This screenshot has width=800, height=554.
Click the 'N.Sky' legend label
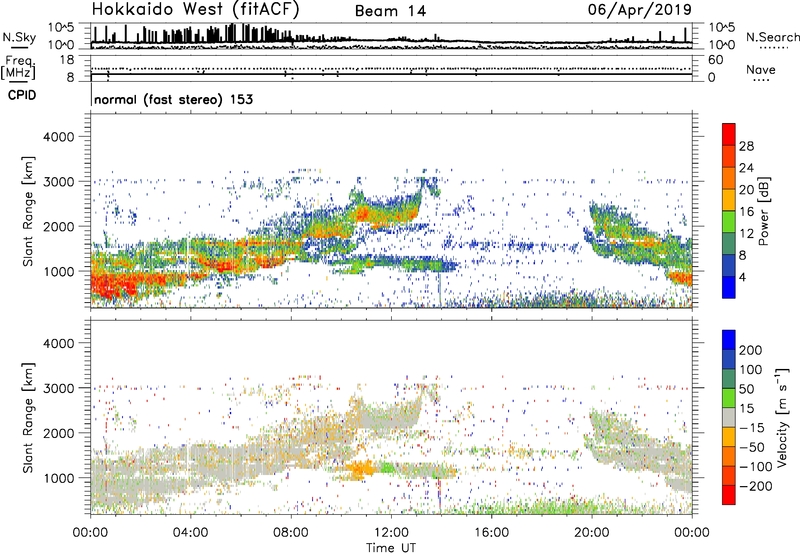point(19,37)
